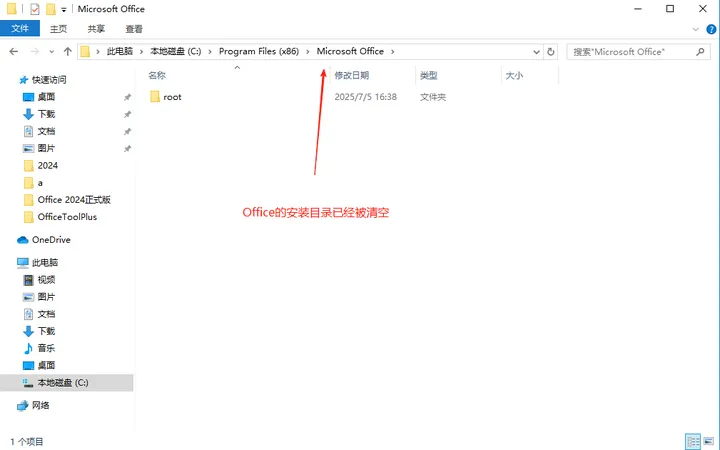Open the OfficeToolPlus folder in sidebar
This screenshot has width=720, height=450.
coord(67,217)
